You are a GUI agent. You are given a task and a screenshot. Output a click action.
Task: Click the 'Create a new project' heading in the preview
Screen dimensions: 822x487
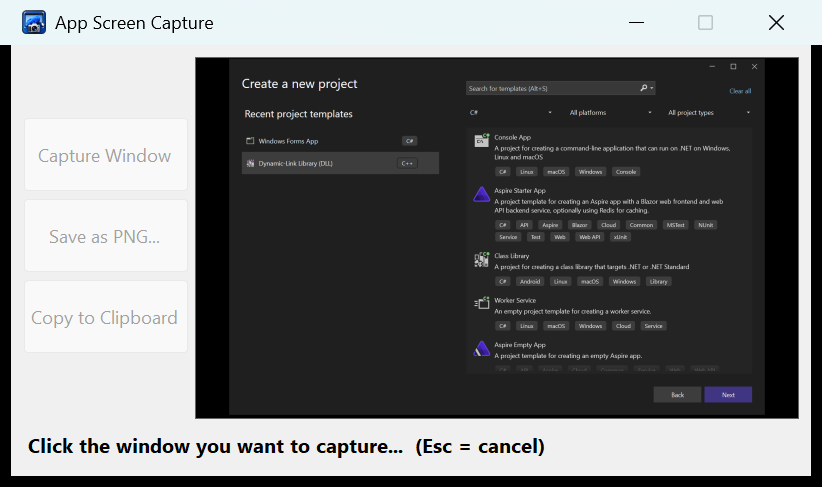click(x=299, y=84)
